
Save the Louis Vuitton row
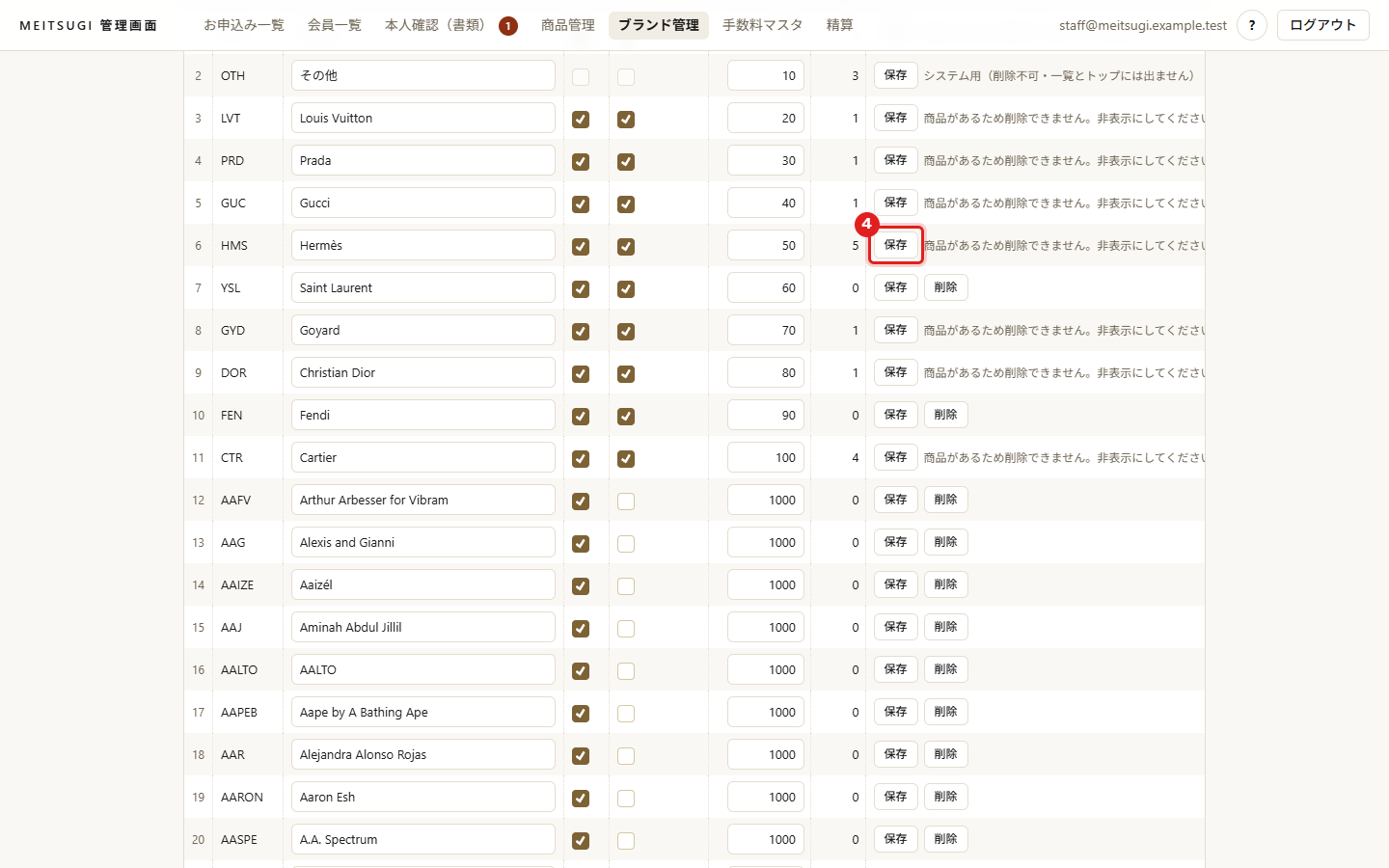[x=896, y=118]
